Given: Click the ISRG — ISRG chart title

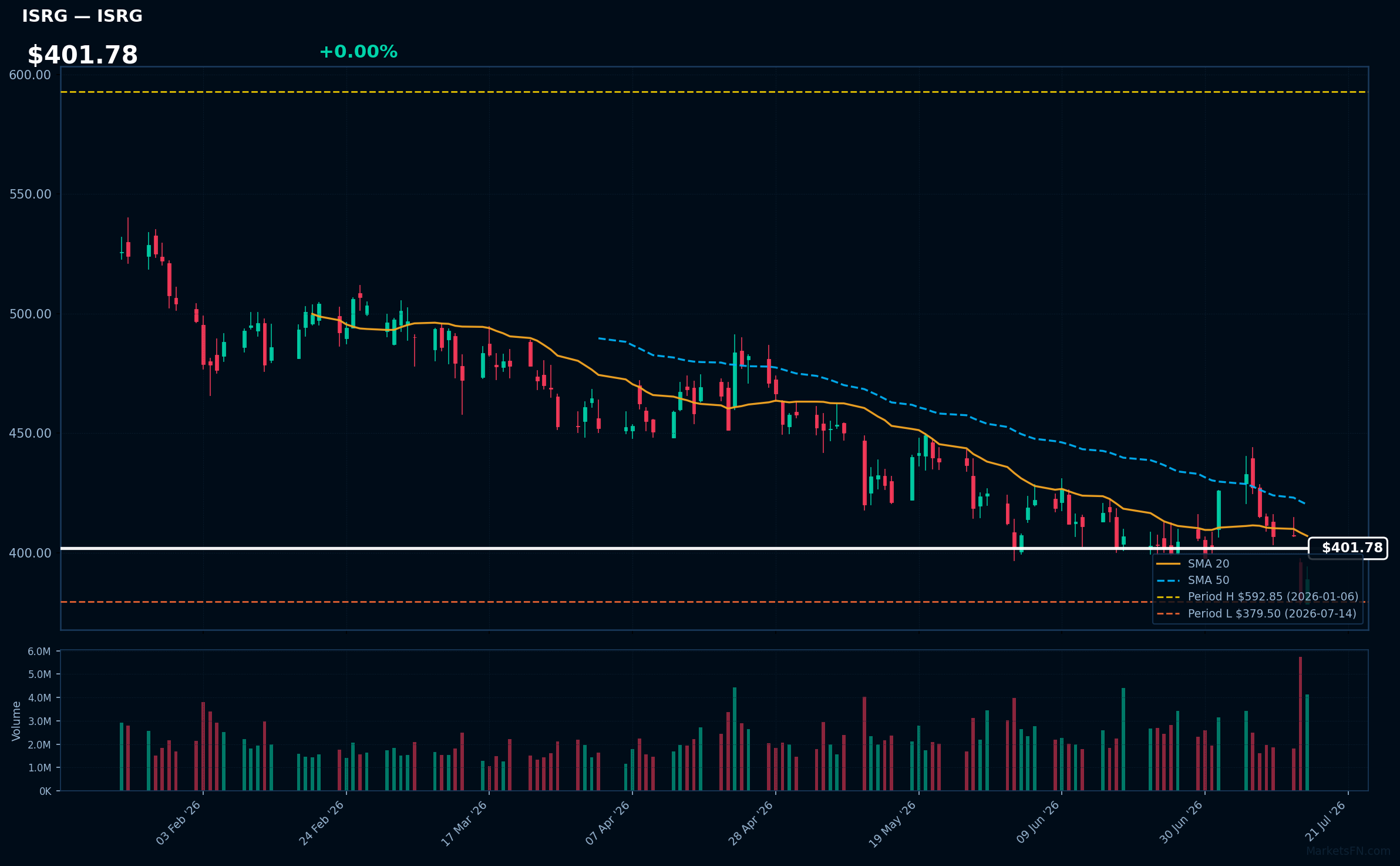Looking at the screenshot, I should click(x=82, y=16).
